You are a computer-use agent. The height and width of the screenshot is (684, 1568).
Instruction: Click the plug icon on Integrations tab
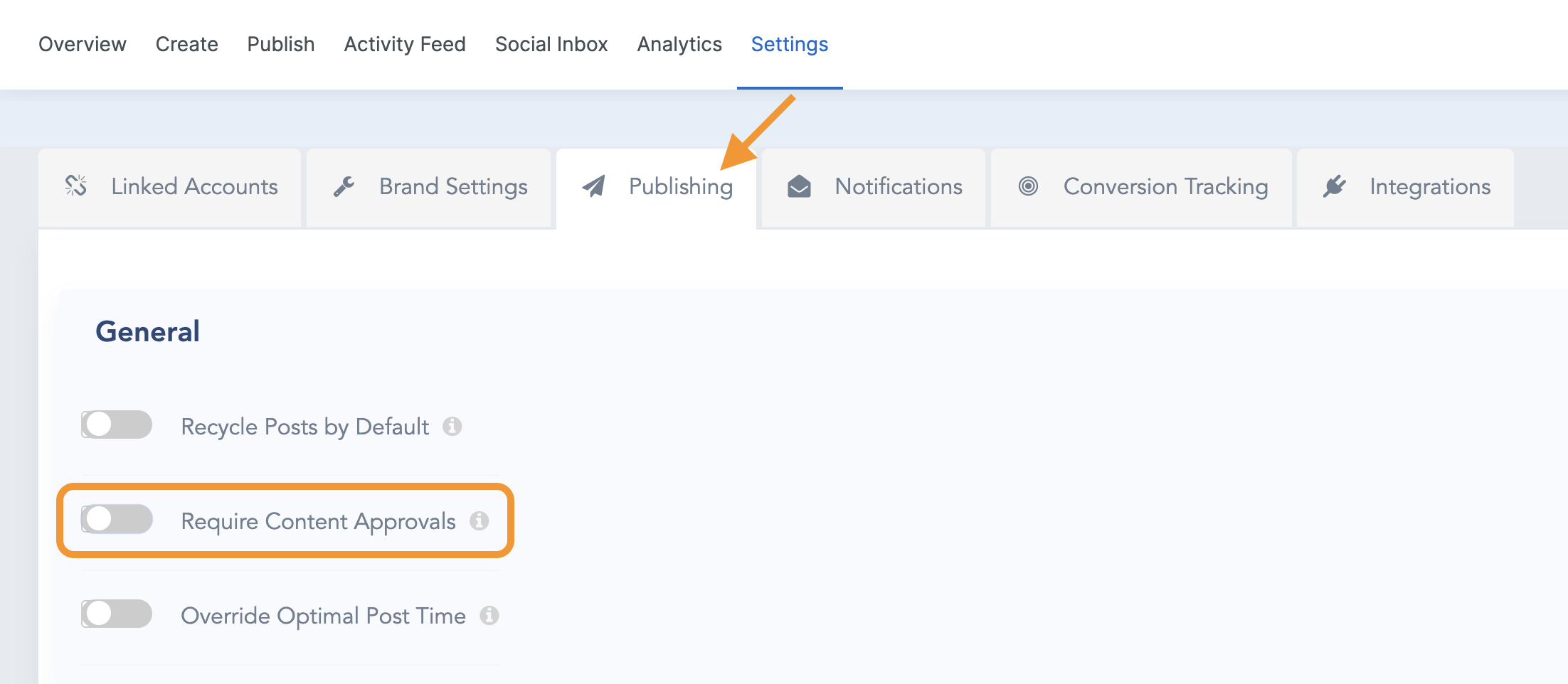point(1334,186)
